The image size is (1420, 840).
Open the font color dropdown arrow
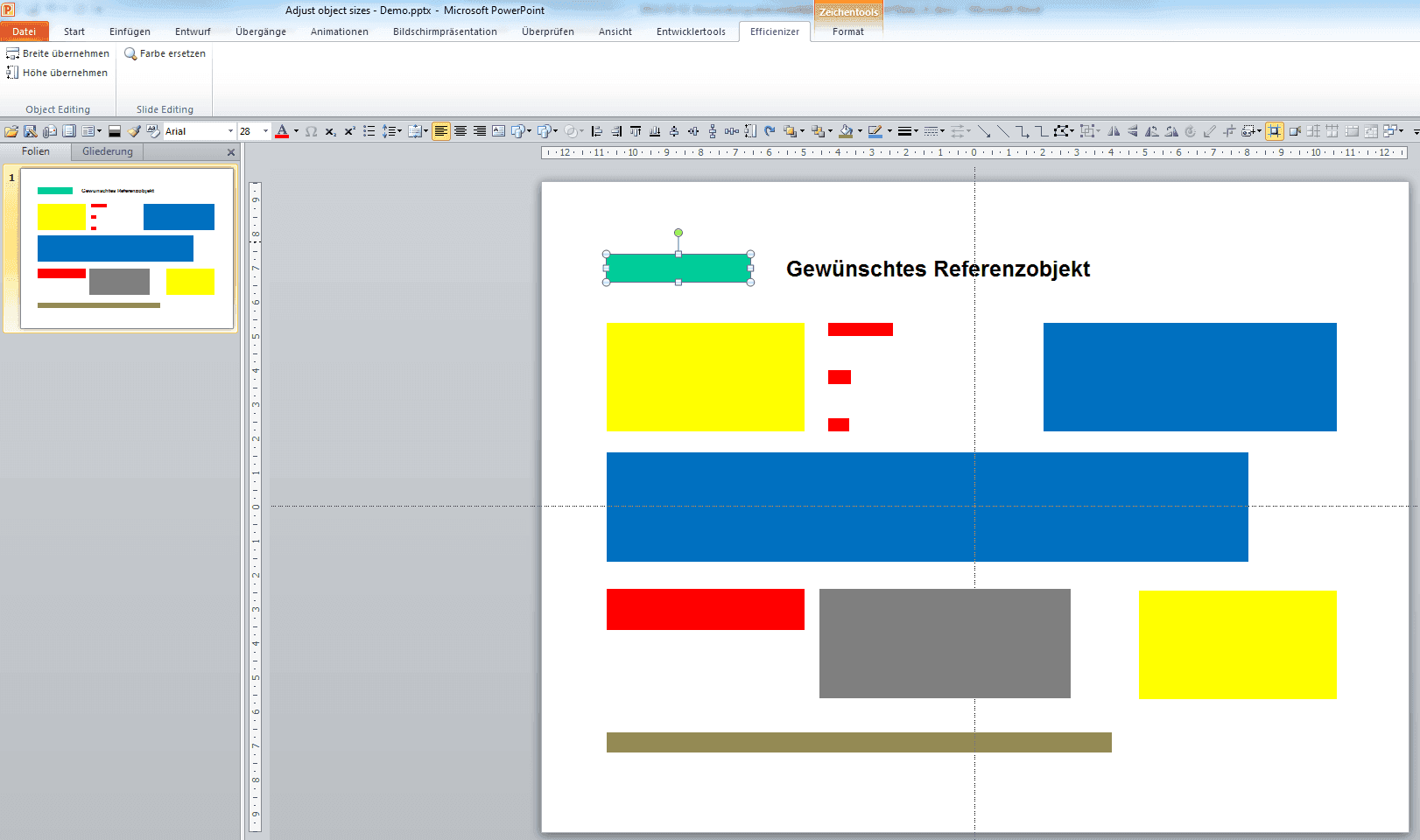point(296,131)
